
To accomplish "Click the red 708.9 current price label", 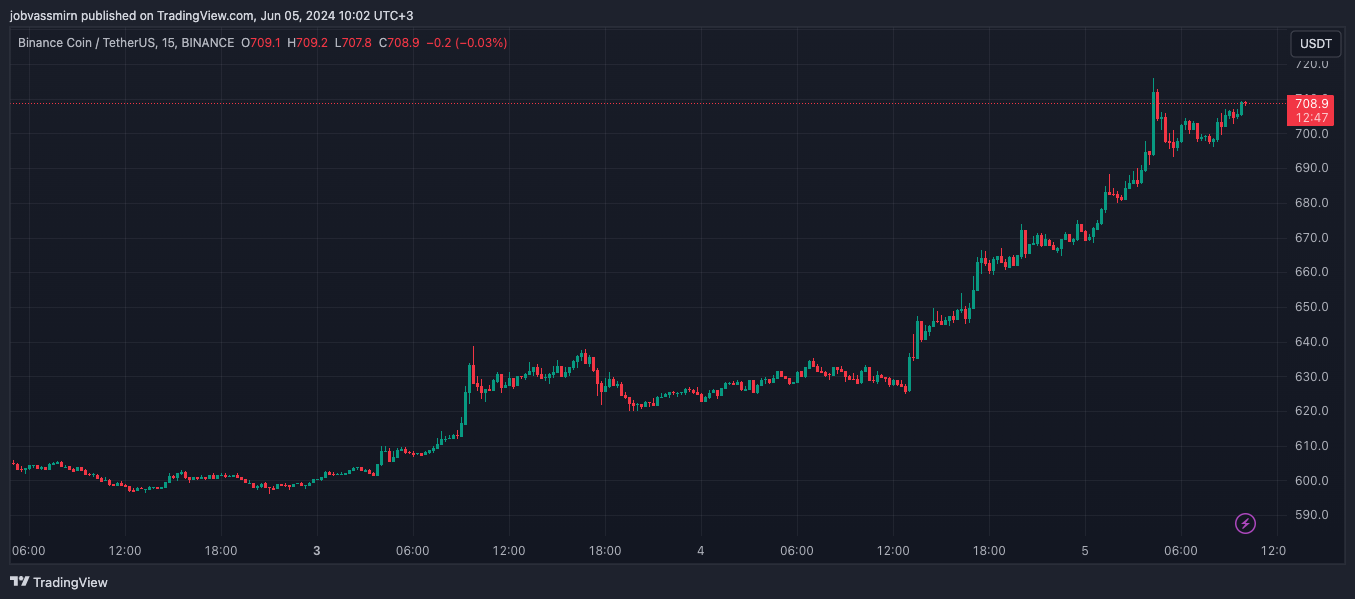I will (1311, 103).
